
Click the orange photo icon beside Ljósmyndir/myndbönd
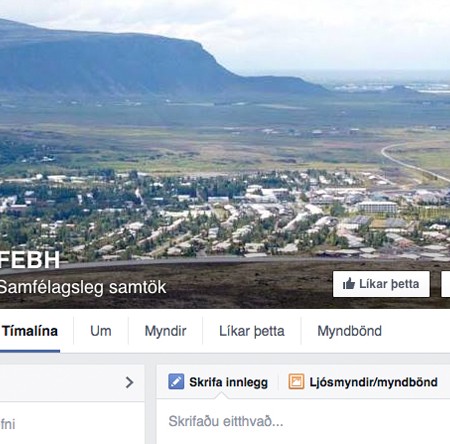point(296,382)
